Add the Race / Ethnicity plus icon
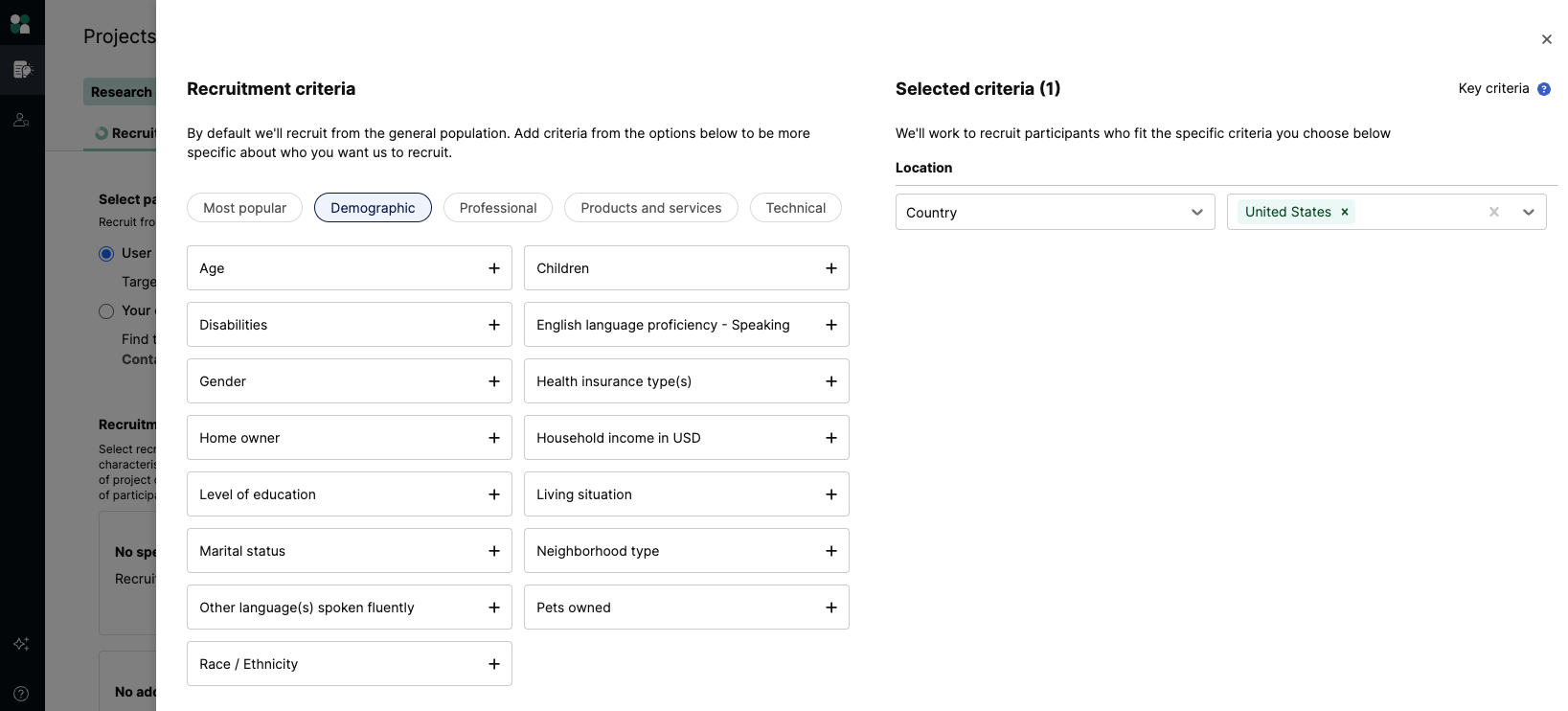The image size is (1568, 711). (494, 664)
